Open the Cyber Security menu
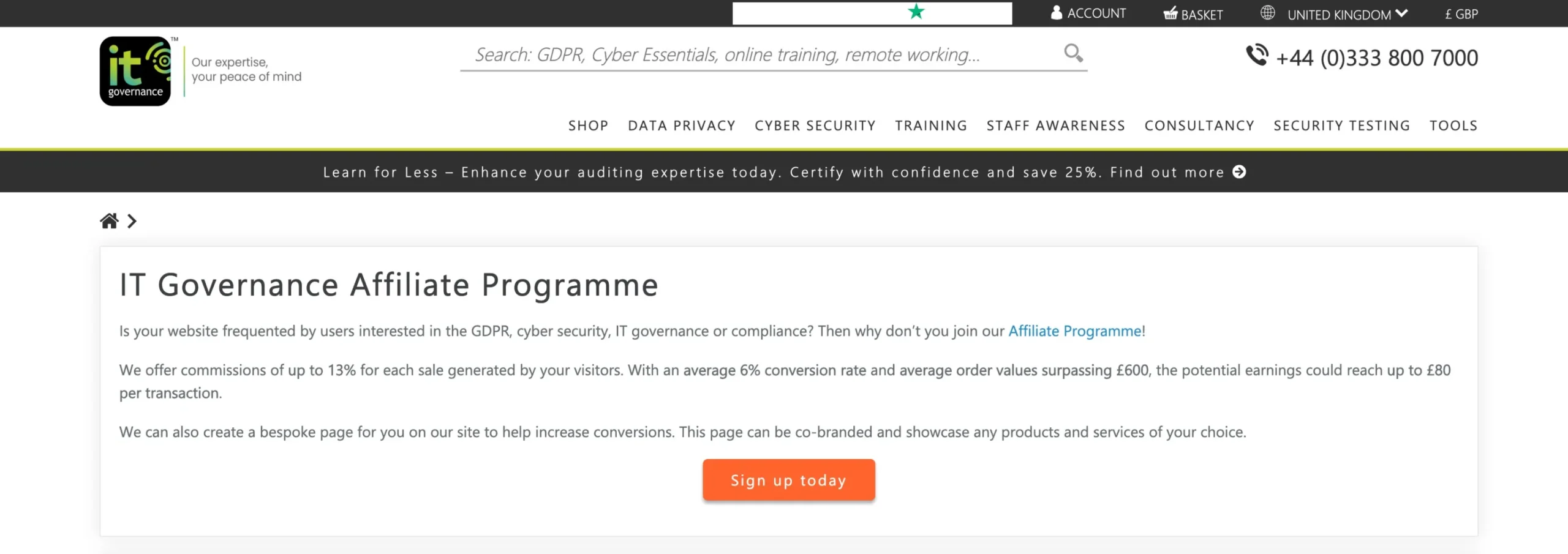 tap(815, 125)
